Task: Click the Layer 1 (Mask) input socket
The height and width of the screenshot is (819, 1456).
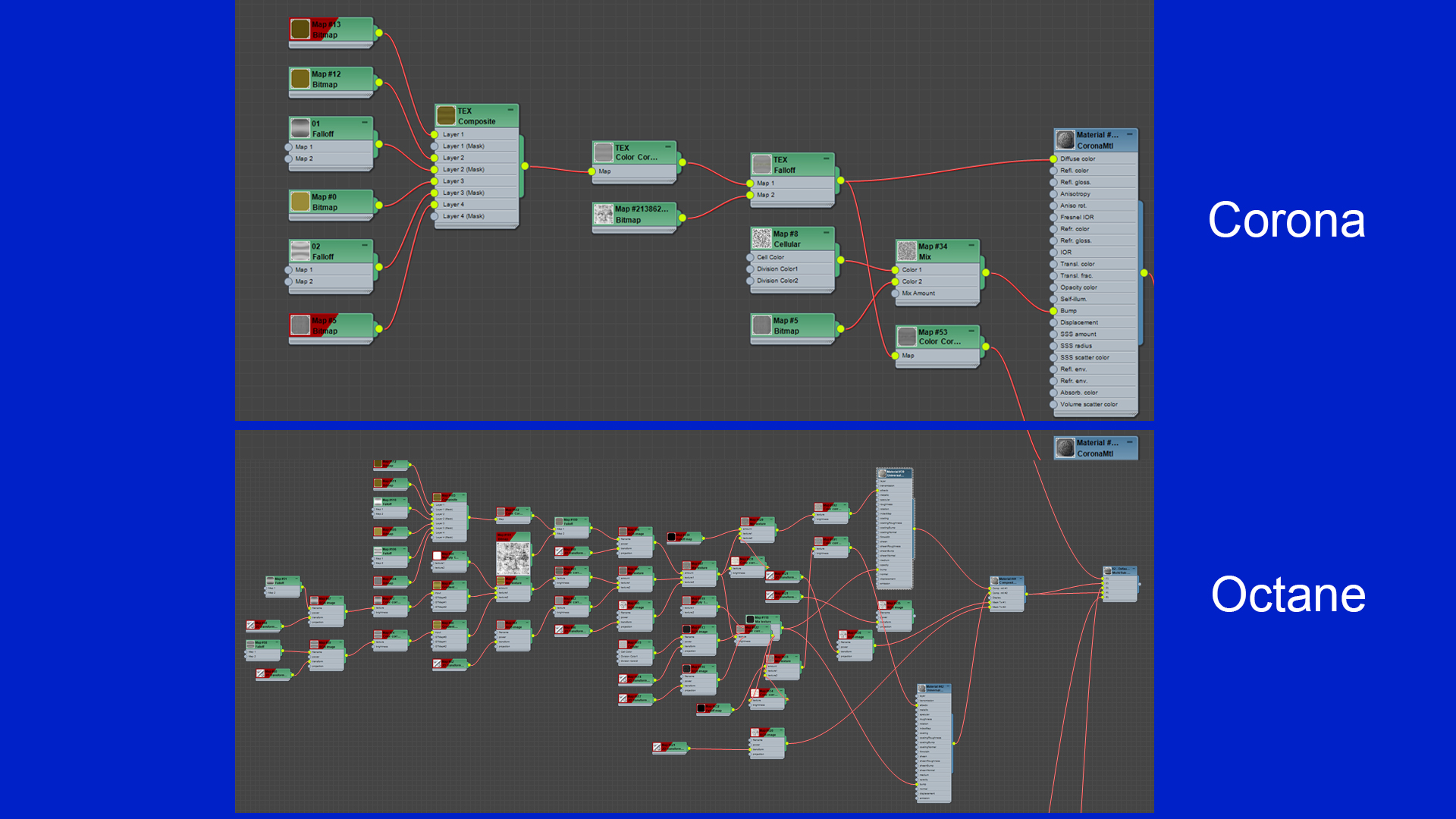Action: pyautogui.click(x=435, y=146)
